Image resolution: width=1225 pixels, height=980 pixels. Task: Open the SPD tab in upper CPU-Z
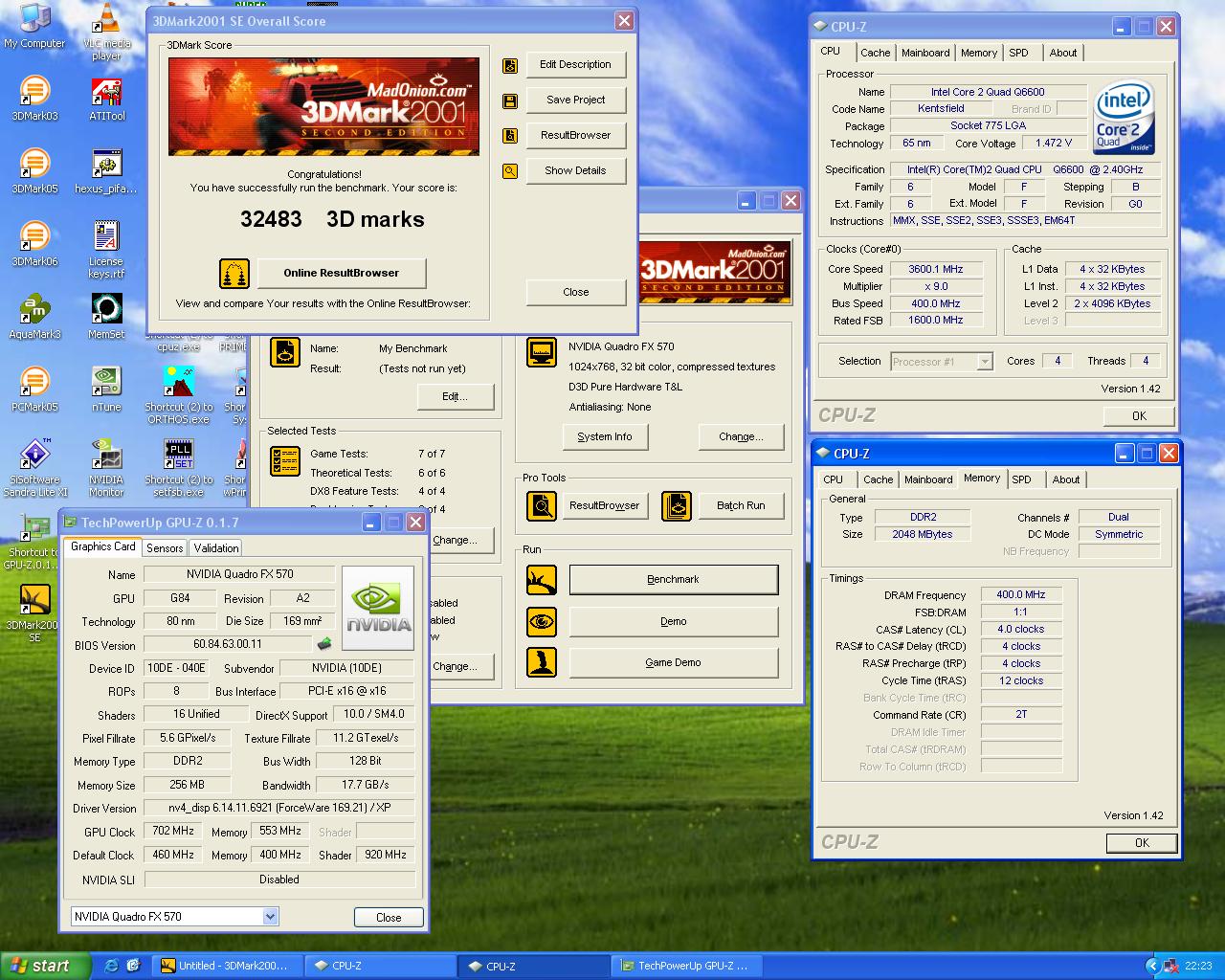point(1018,53)
